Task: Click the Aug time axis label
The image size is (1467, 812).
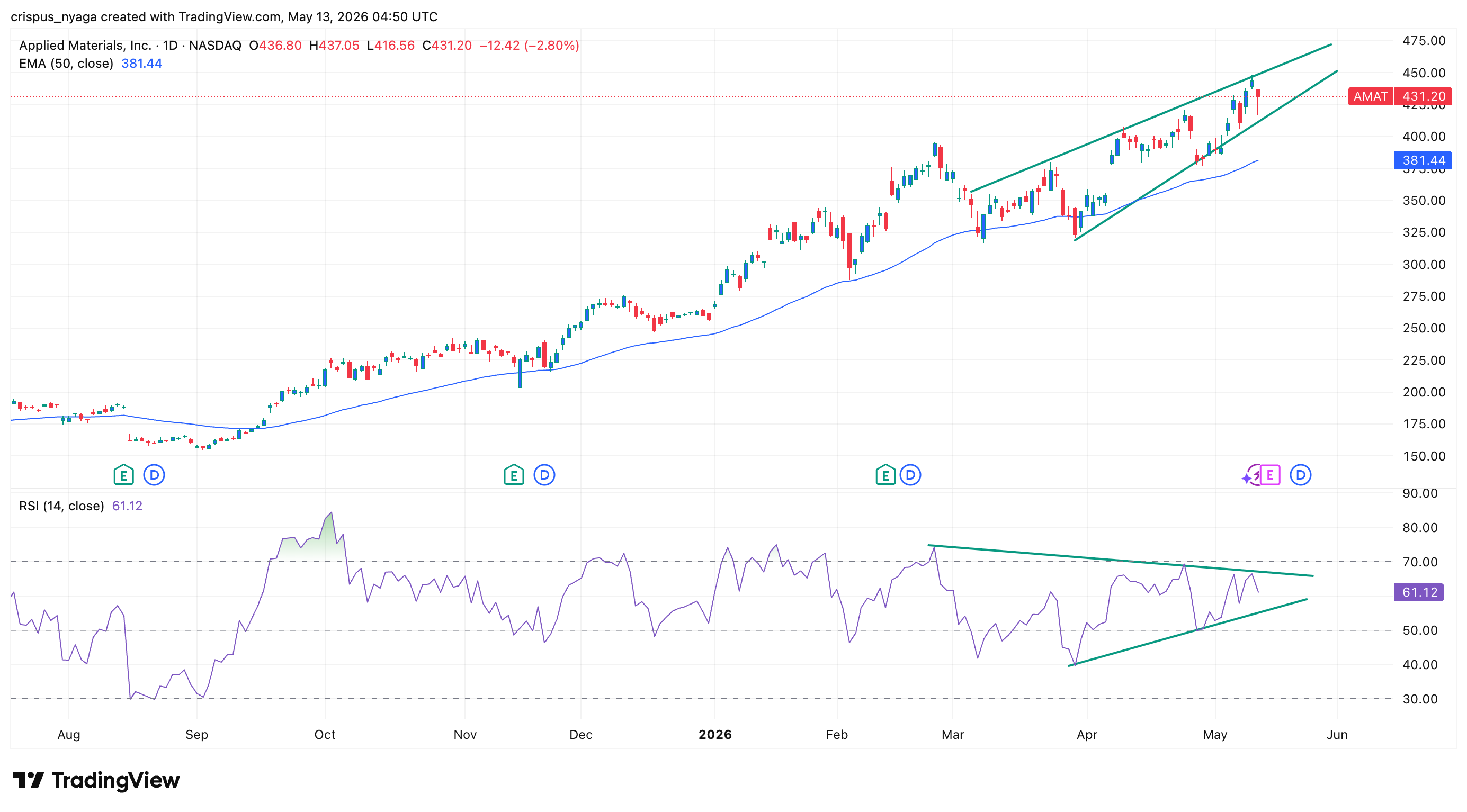Action: pyautogui.click(x=69, y=735)
